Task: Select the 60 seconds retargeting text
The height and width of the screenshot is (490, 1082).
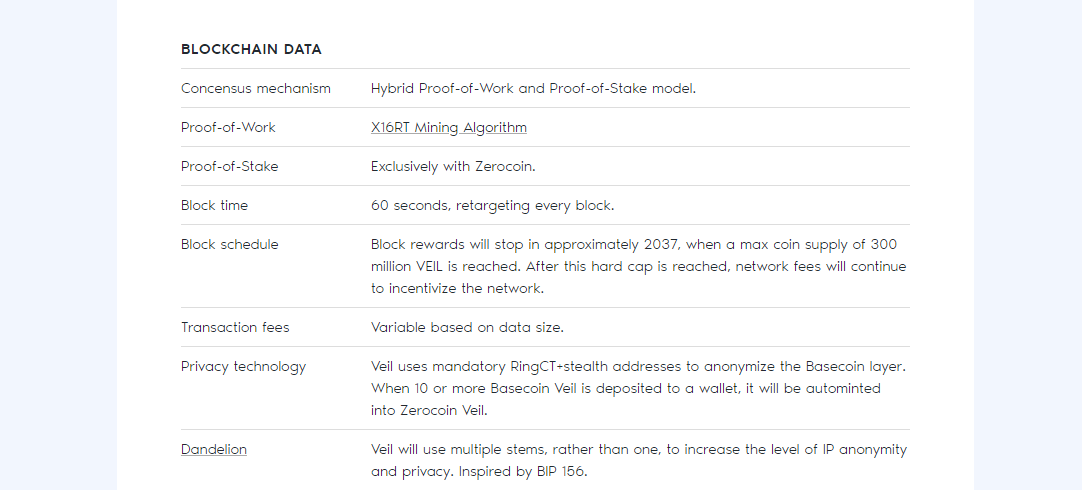Action: point(492,205)
